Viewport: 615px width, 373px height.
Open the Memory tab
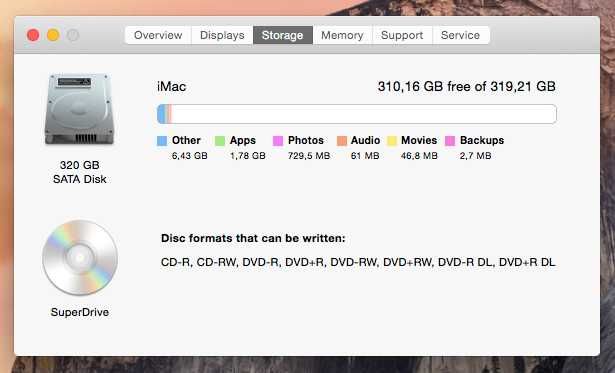(x=342, y=35)
